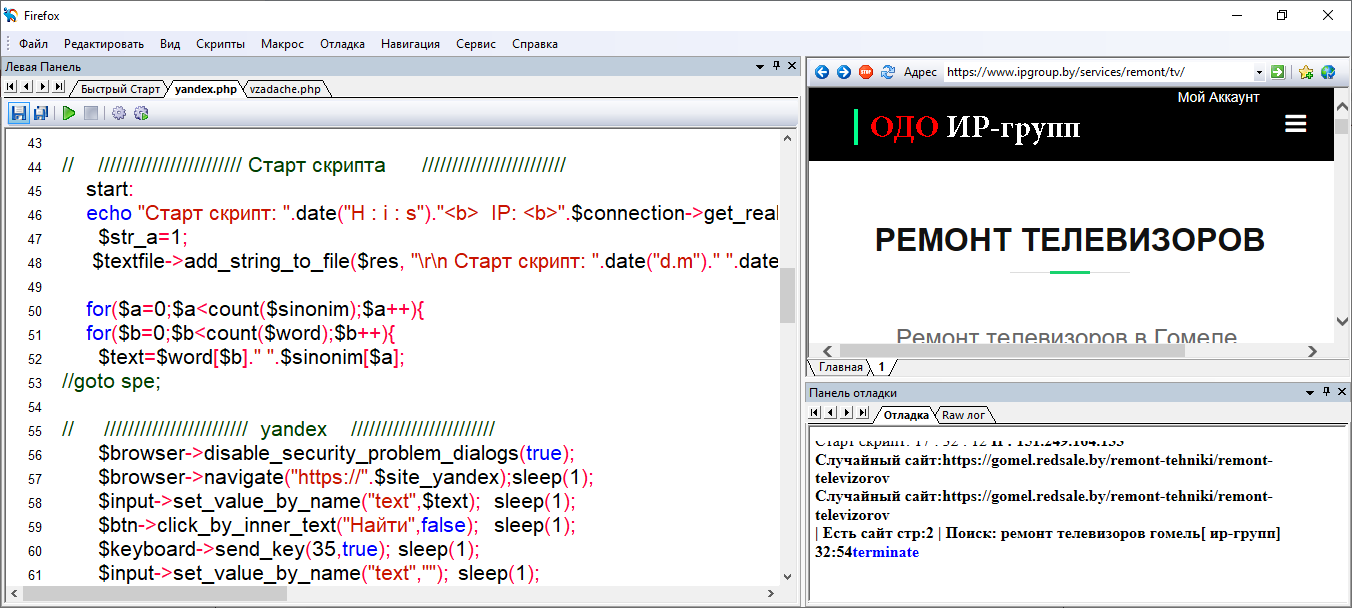Click the Save all files icon
The height and width of the screenshot is (608, 1352).
(x=41, y=113)
